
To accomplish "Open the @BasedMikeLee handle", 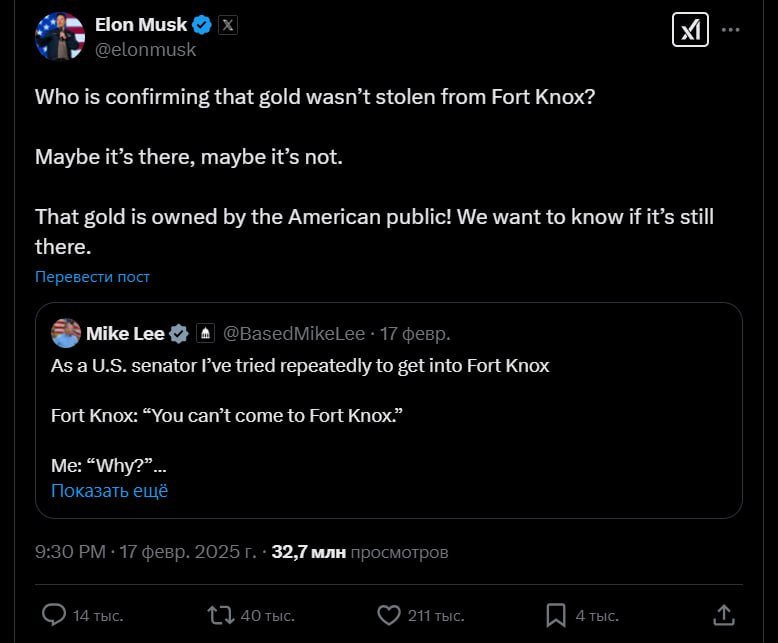I will pyautogui.click(x=293, y=333).
